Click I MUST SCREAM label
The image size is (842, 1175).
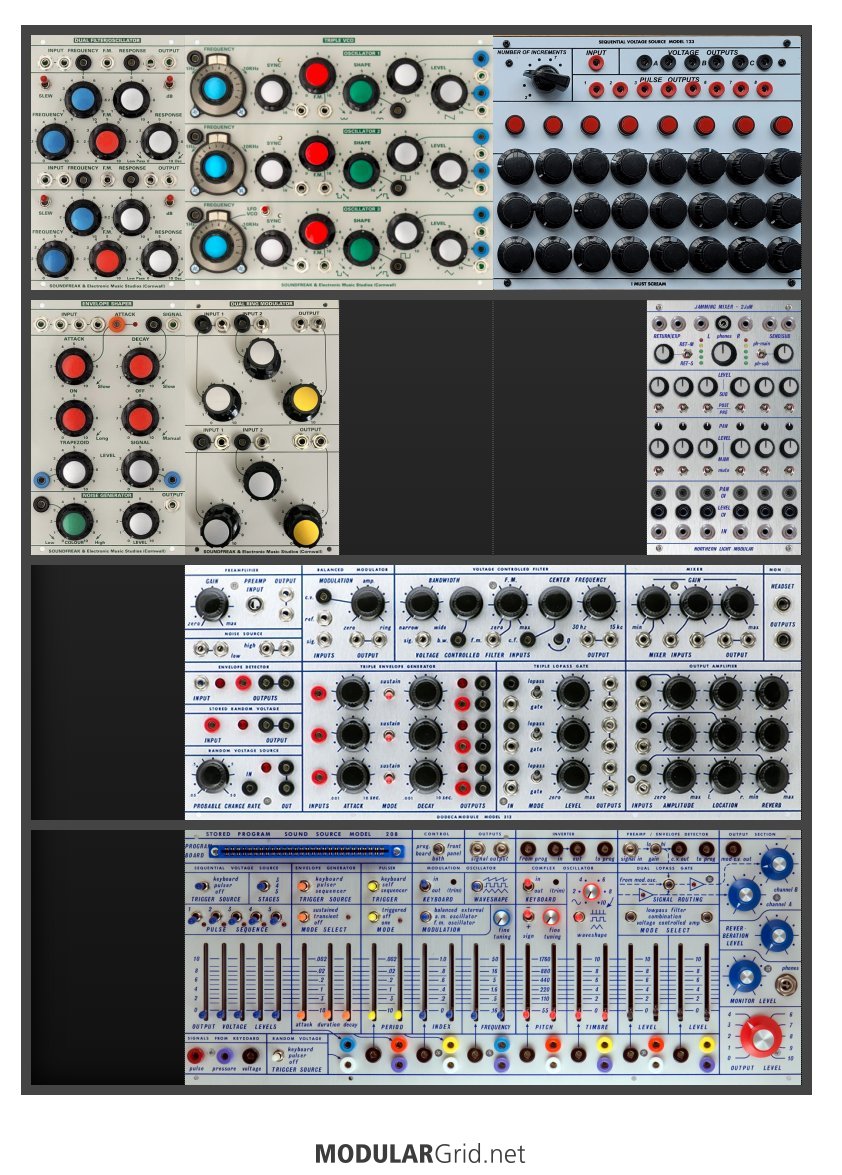pyautogui.click(x=648, y=283)
